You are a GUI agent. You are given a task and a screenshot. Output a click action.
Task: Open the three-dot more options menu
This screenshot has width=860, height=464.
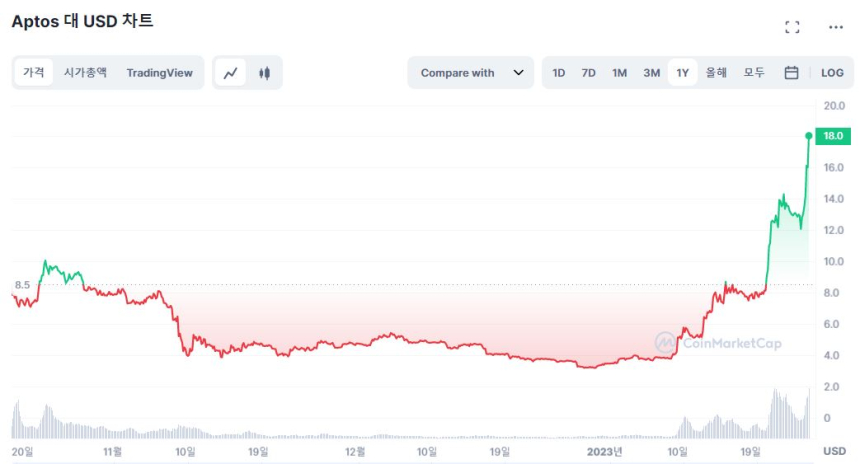[x=835, y=27]
